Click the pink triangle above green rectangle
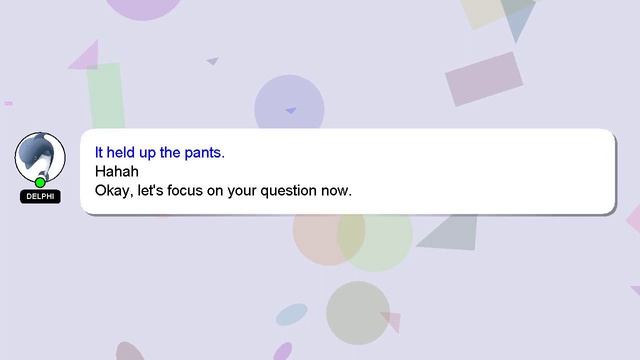 click(85, 56)
